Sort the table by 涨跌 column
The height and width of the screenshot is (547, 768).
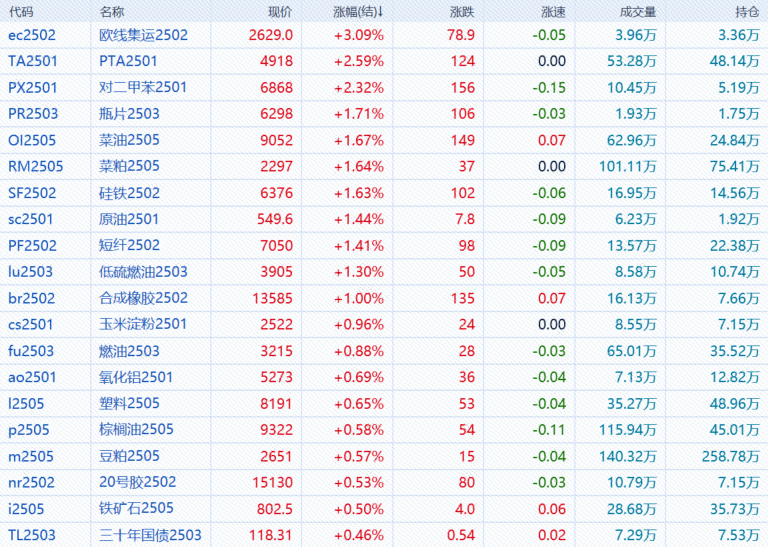click(462, 11)
